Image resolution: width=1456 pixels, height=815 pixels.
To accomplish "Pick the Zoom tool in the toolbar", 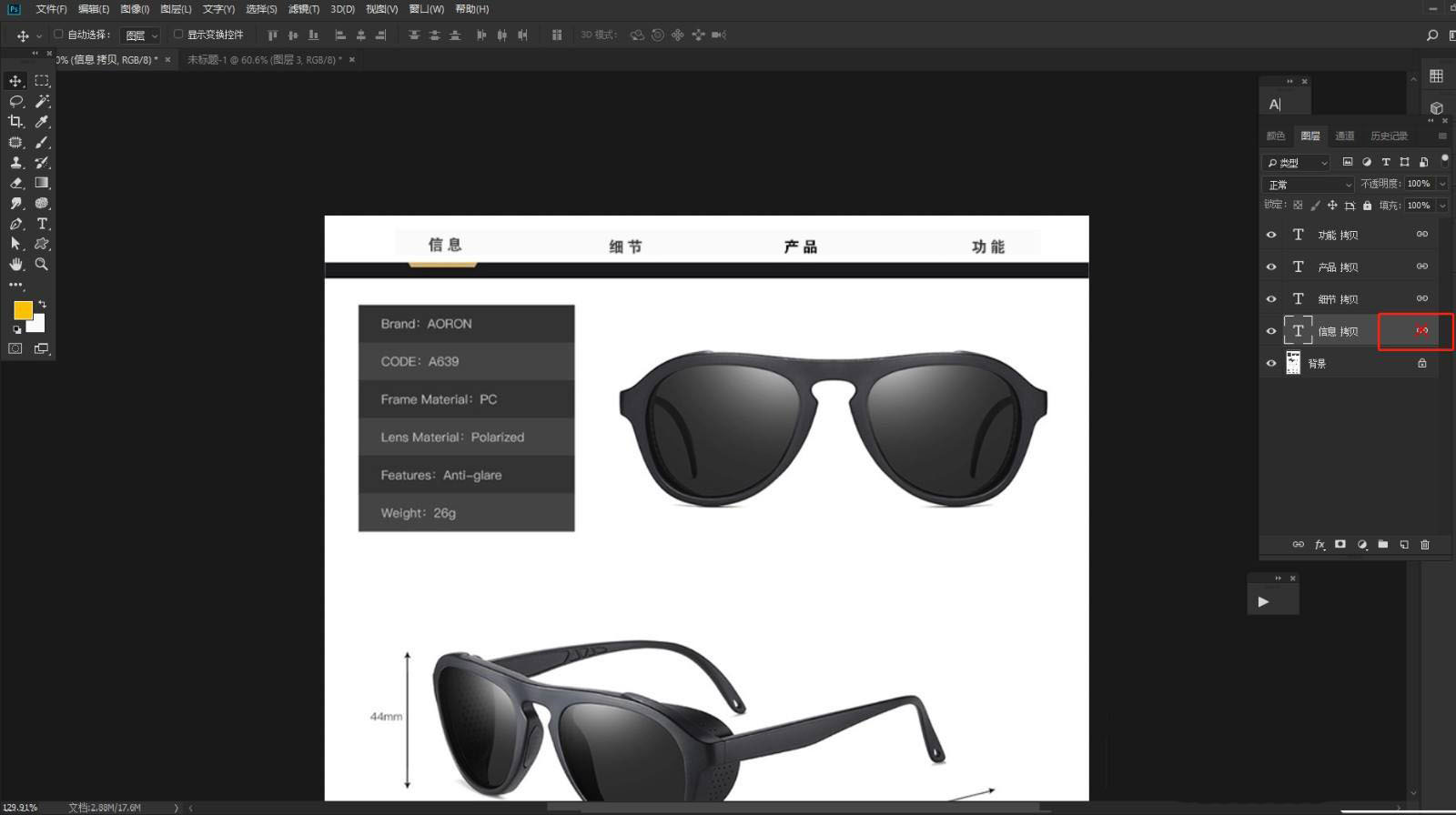I will [42, 264].
